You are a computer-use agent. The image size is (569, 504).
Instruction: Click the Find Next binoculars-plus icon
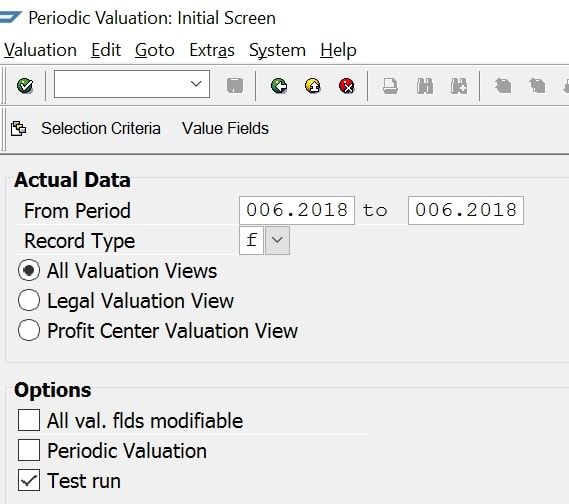tap(459, 86)
